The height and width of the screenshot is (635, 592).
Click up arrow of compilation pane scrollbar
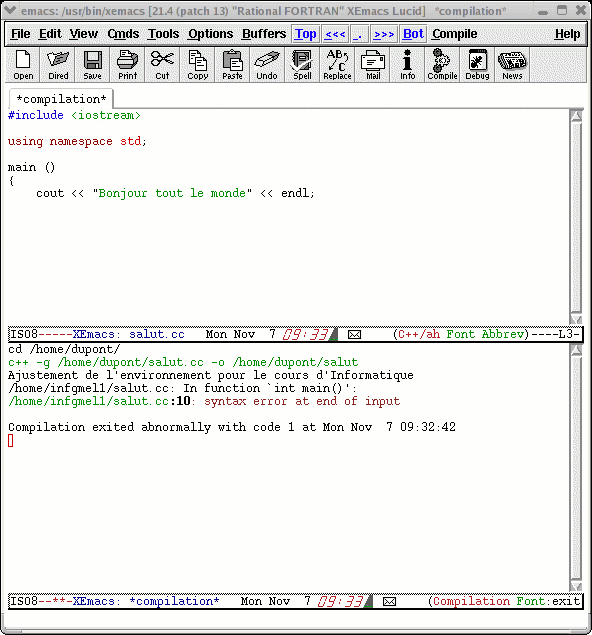coord(576,351)
